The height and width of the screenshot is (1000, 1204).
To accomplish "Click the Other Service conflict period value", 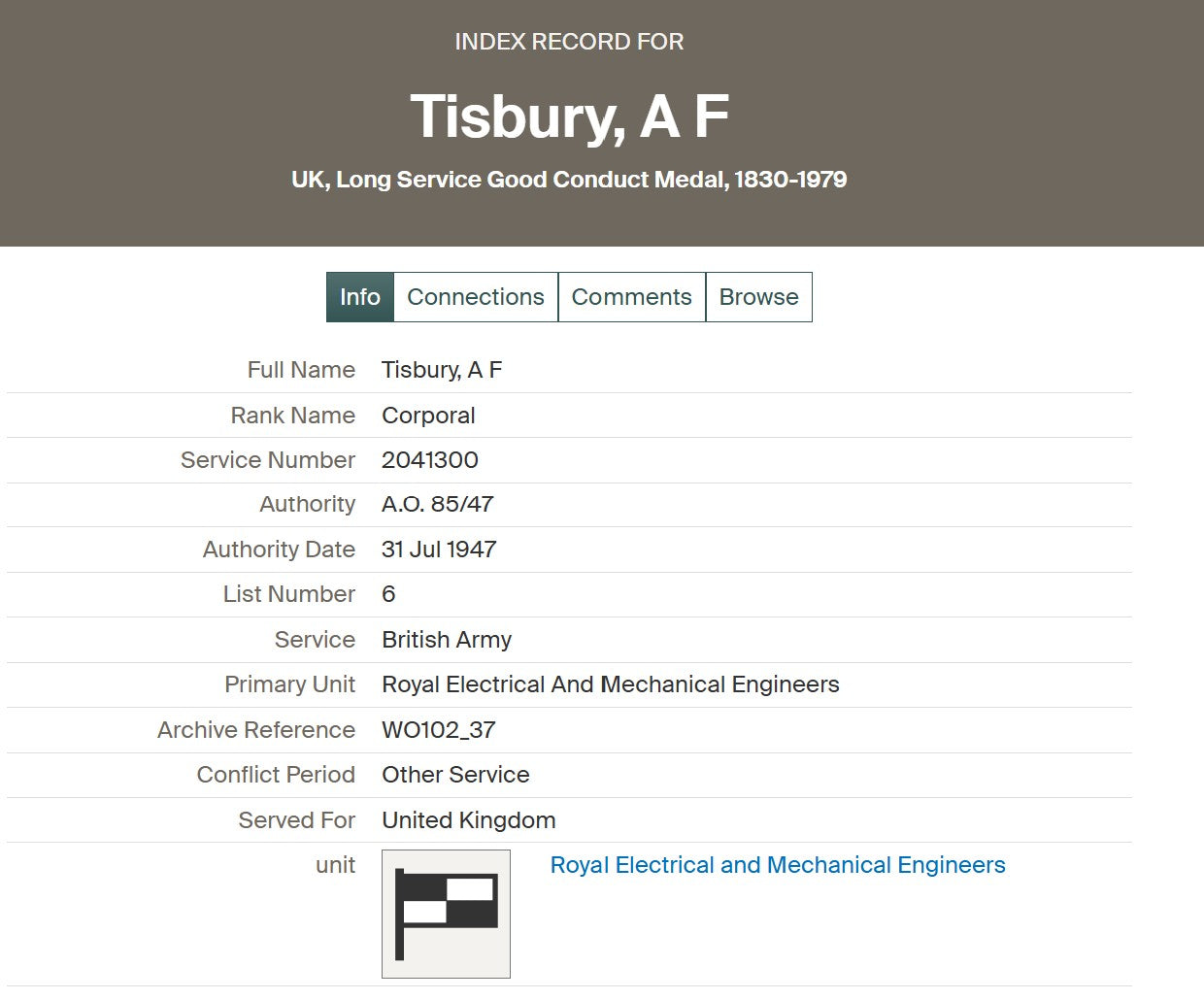I will pos(455,775).
